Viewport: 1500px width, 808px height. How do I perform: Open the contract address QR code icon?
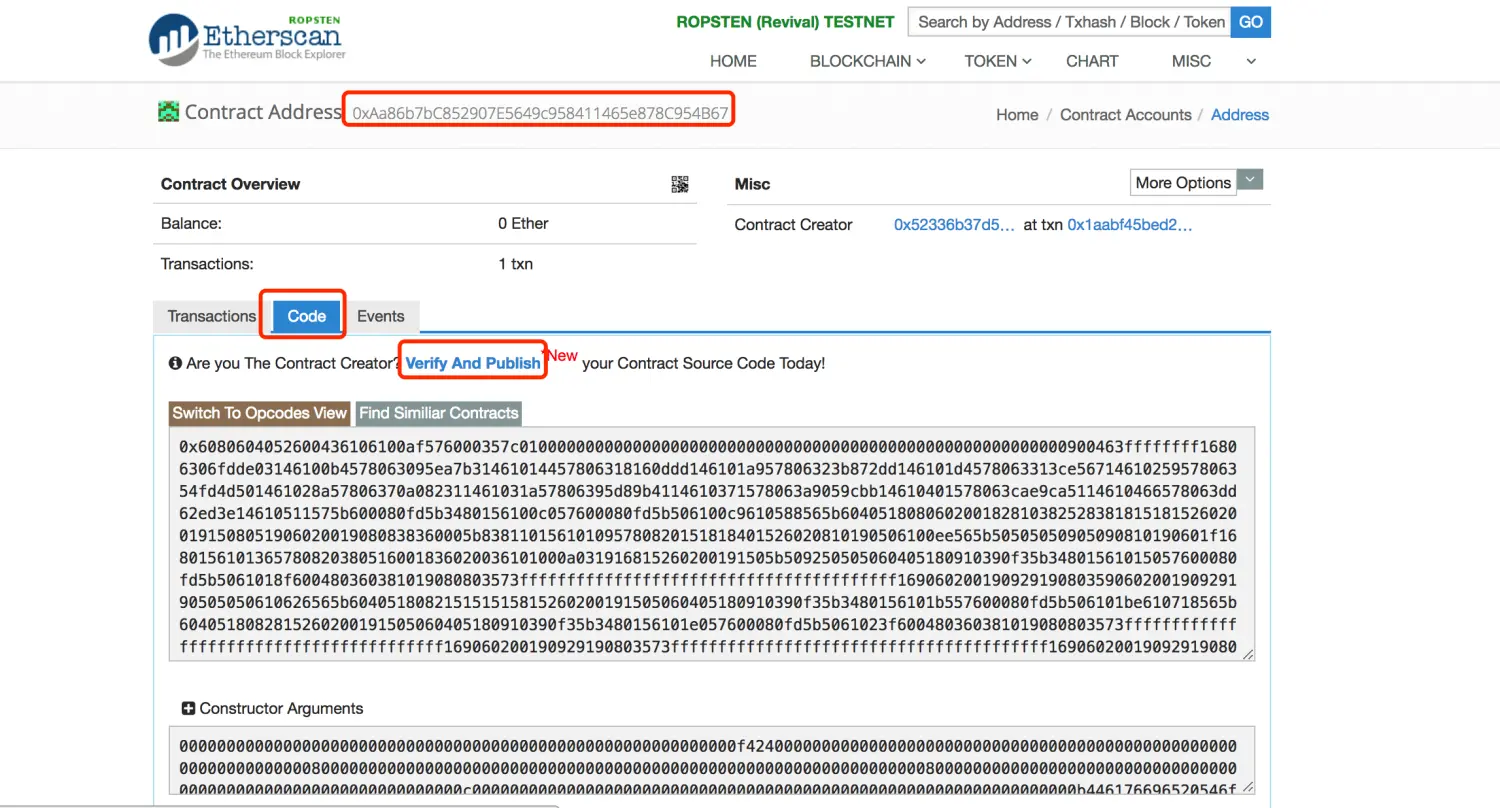(680, 184)
